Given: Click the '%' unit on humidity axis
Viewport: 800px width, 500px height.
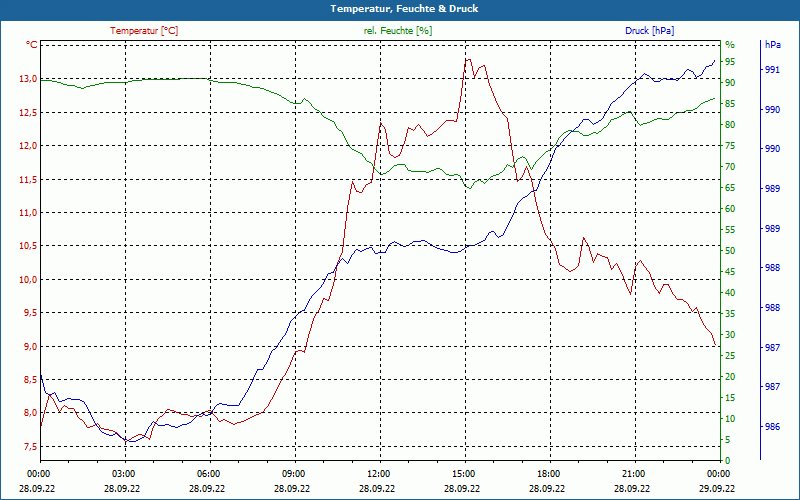Looking at the screenshot, I should [730, 44].
